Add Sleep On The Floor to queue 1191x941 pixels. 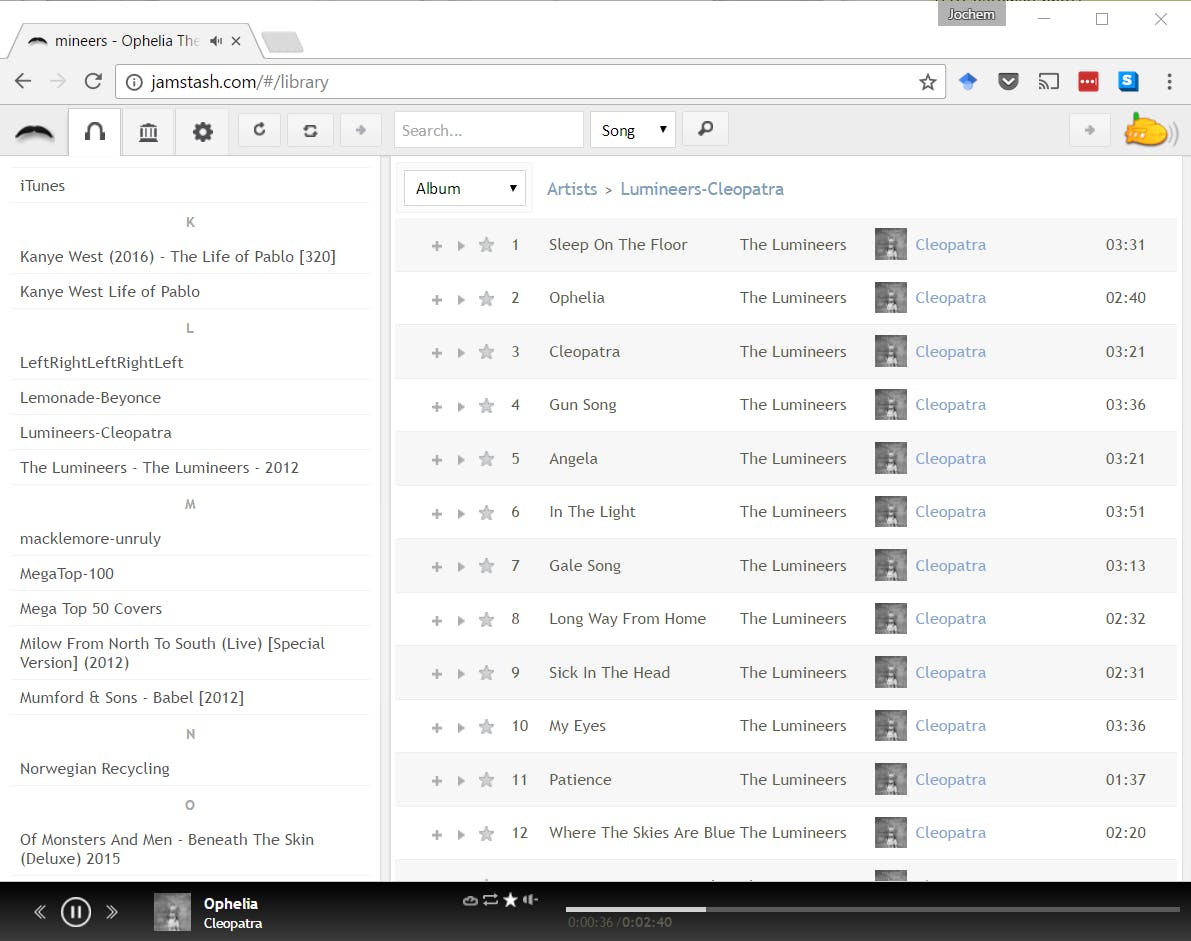coord(437,245)
